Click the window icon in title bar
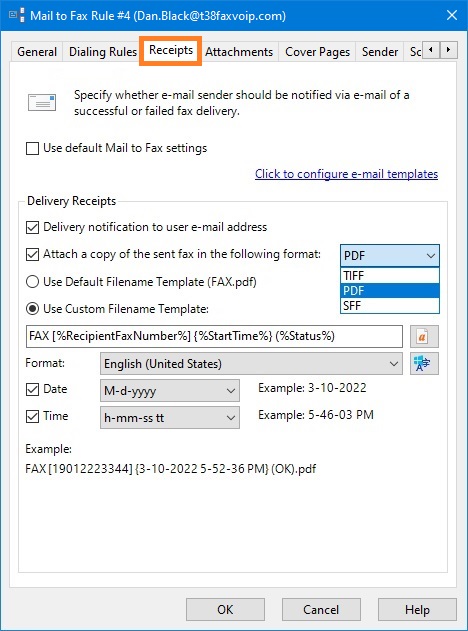This screenshot has height=631, width=468. click(17, 16)
